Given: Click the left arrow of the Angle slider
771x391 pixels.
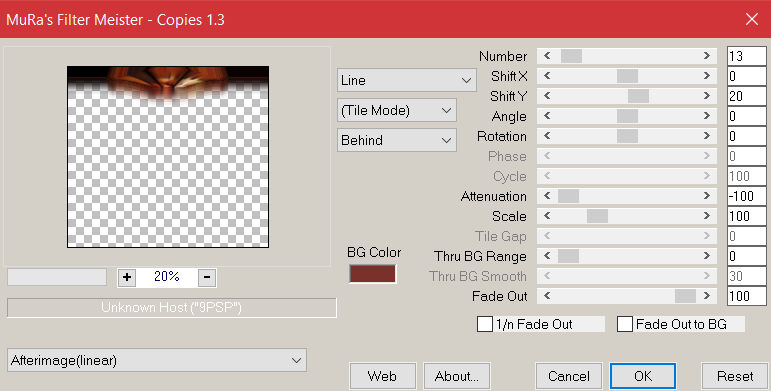Looking at the screenshot, I should click(x=547, y=116).
